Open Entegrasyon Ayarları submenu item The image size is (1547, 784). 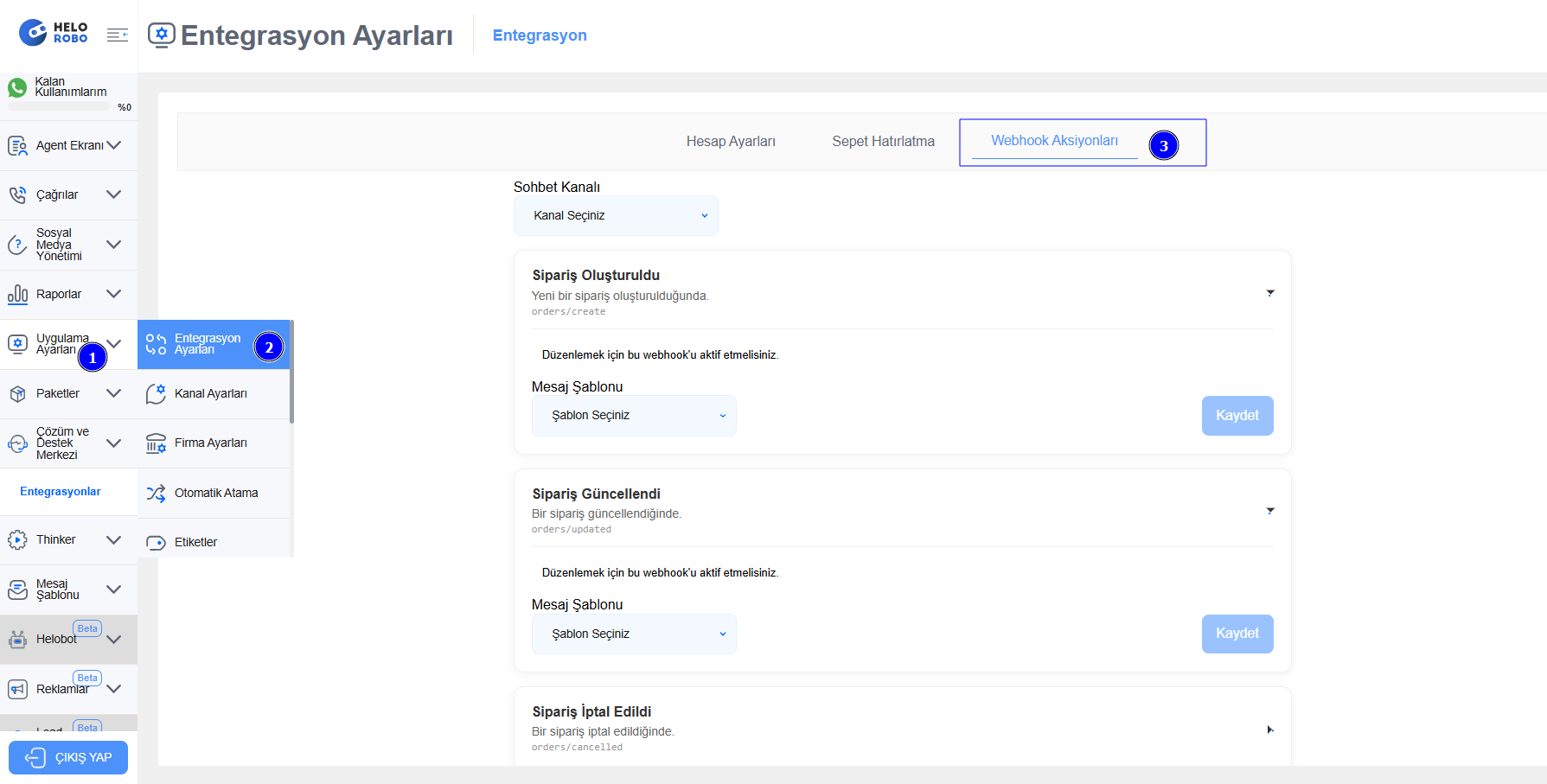pyautogui.click(x=214, y=344)
